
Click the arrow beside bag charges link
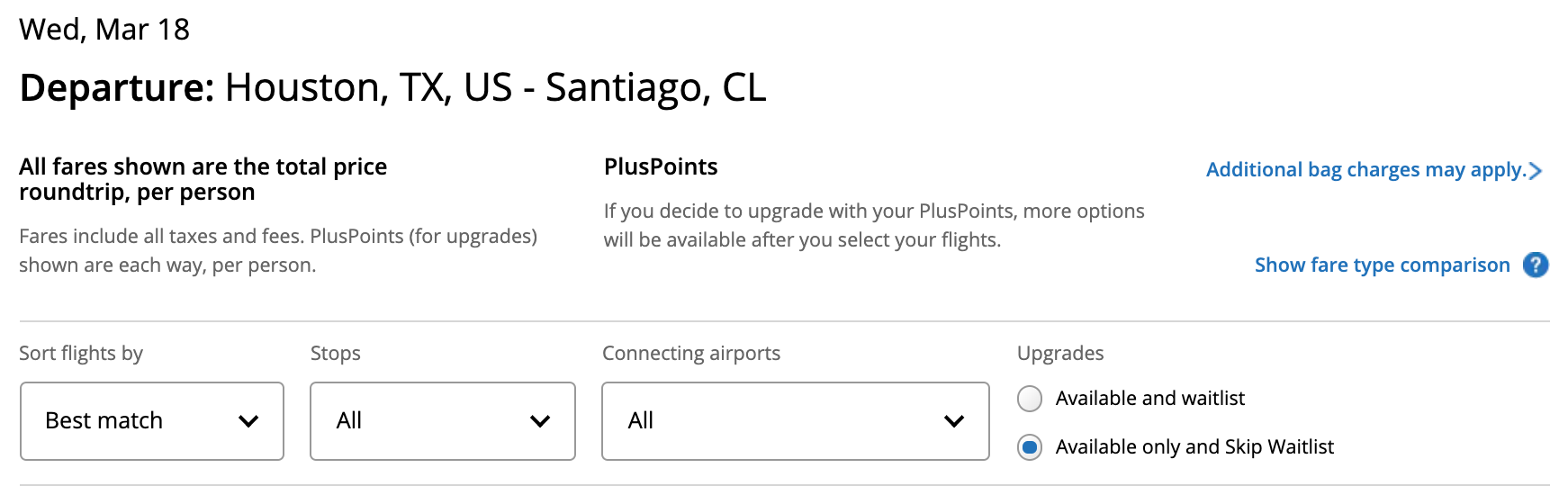1536,170
